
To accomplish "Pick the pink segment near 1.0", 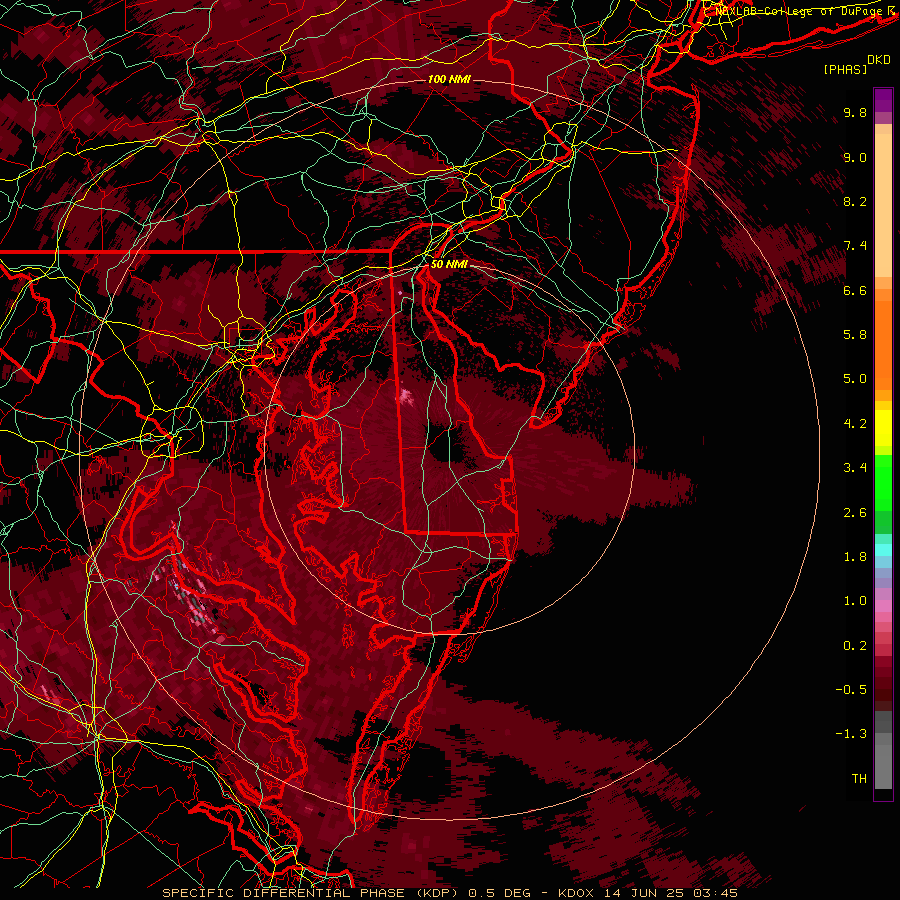I will pyautogui.click(x=883, y=606).
